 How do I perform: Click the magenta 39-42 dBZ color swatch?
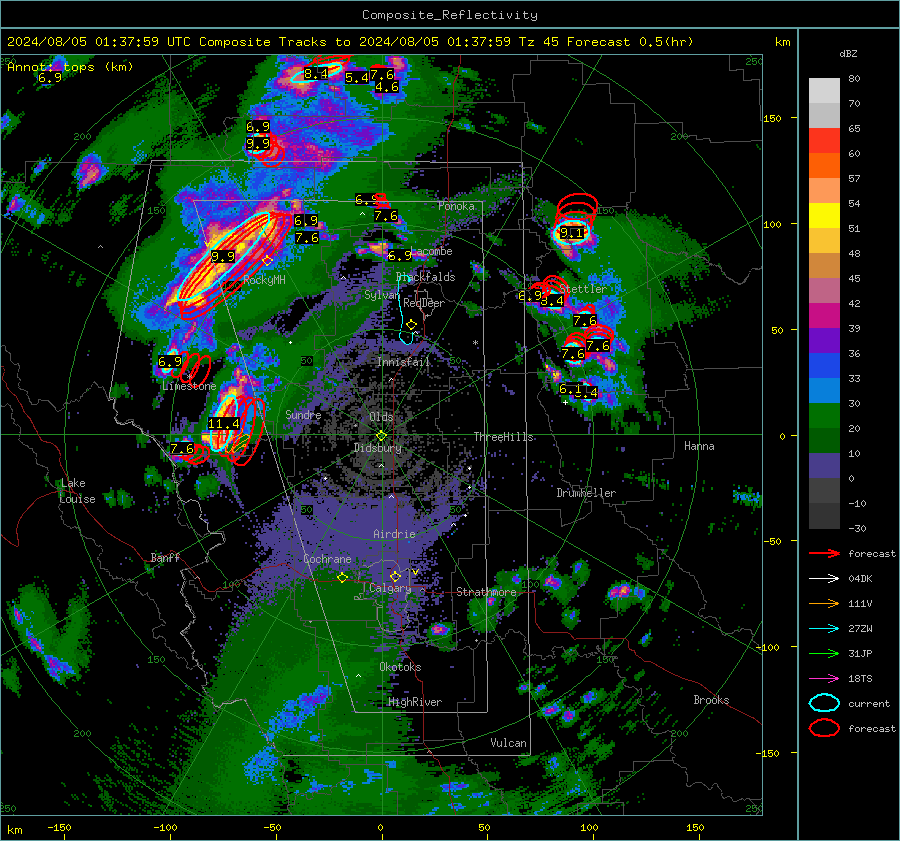pyautogui.click(x=824, y=316)
